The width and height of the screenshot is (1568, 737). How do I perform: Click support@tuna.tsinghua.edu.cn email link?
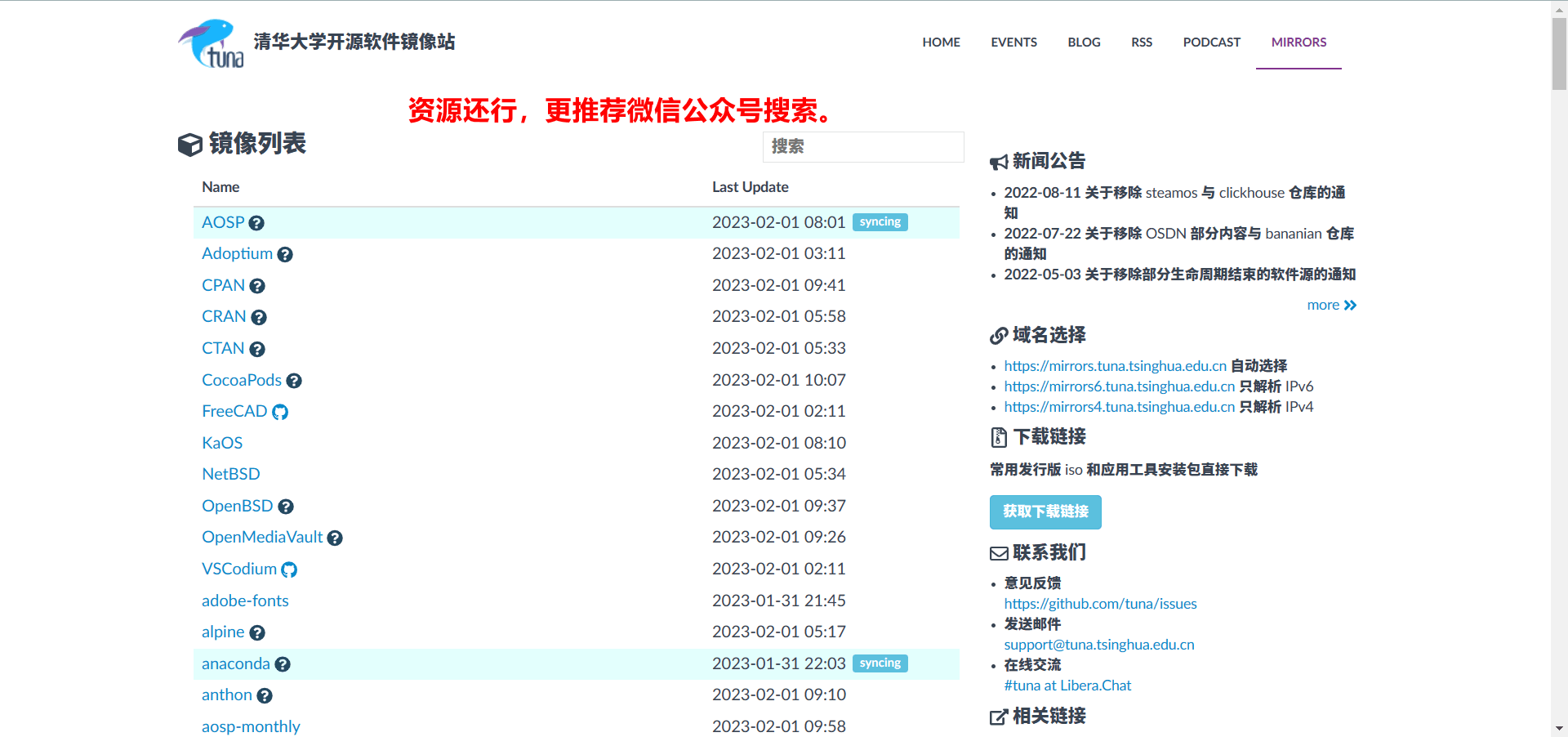(x=1099, y=645)
